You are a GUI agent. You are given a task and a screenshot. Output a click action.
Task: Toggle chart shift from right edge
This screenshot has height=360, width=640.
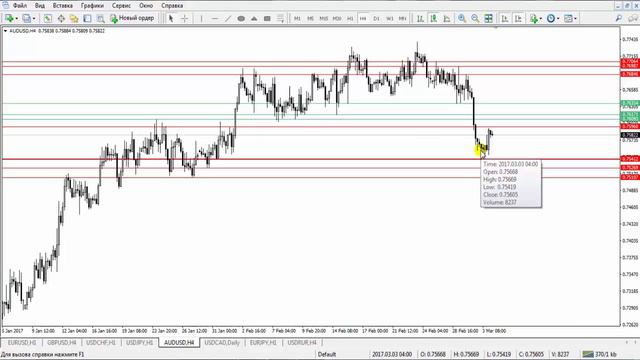point(518,18)
